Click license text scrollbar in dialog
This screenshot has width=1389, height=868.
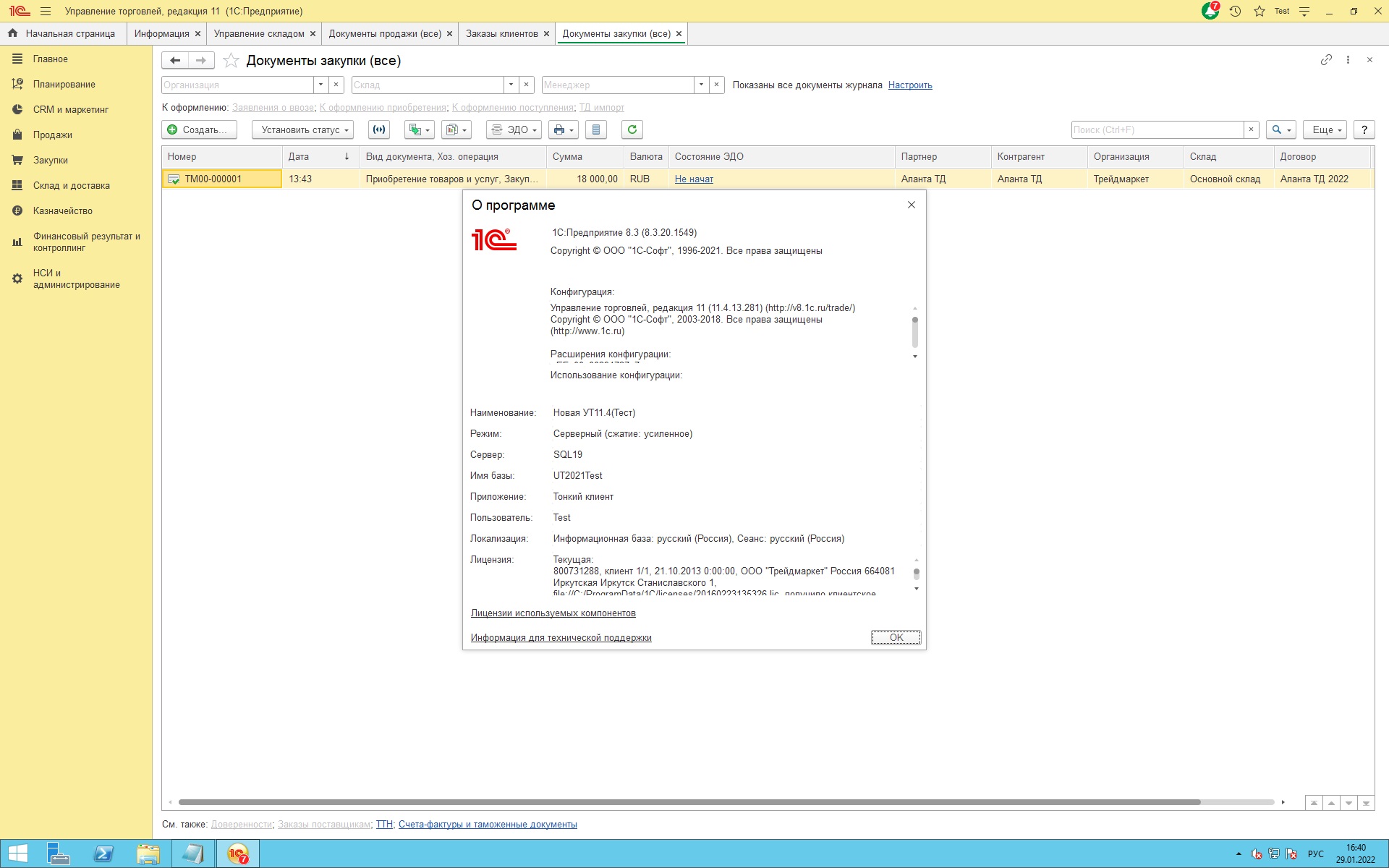coord(917,574)
